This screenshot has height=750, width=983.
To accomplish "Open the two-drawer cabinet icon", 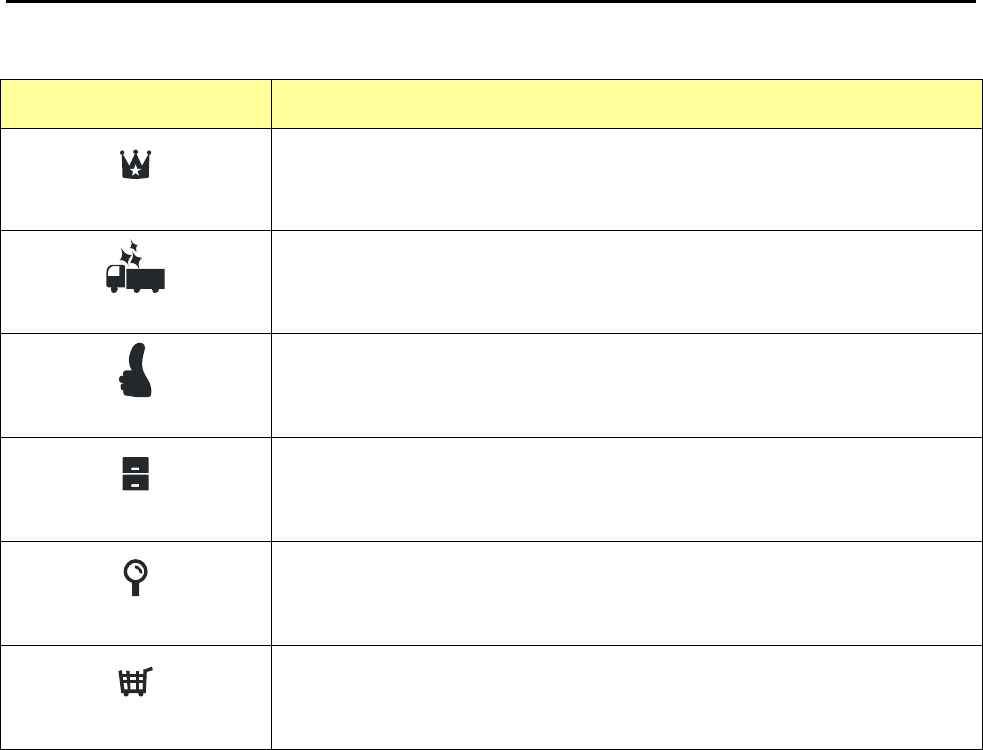I will (135, 473).
